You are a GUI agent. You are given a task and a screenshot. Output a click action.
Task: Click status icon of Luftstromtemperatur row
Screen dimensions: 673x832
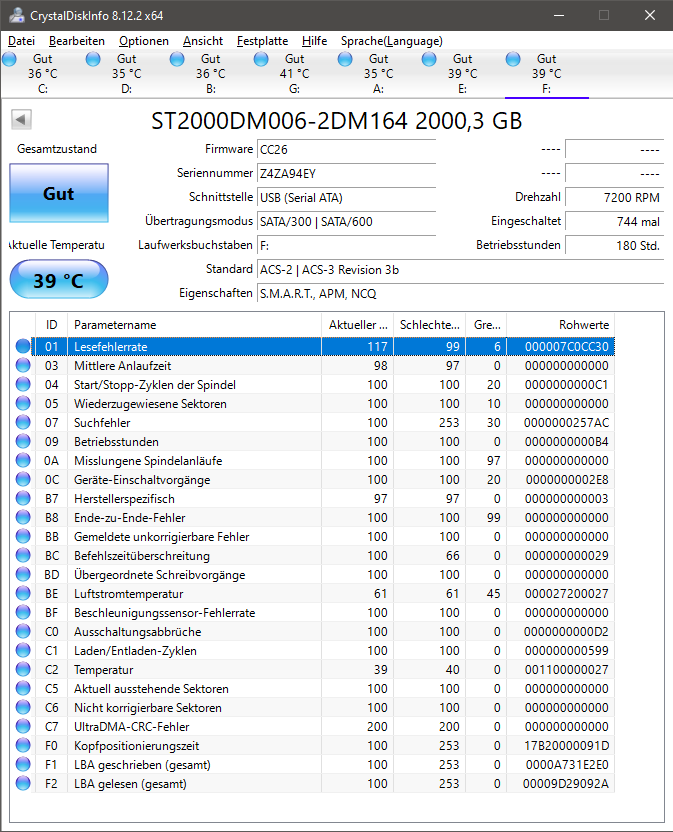23,593
